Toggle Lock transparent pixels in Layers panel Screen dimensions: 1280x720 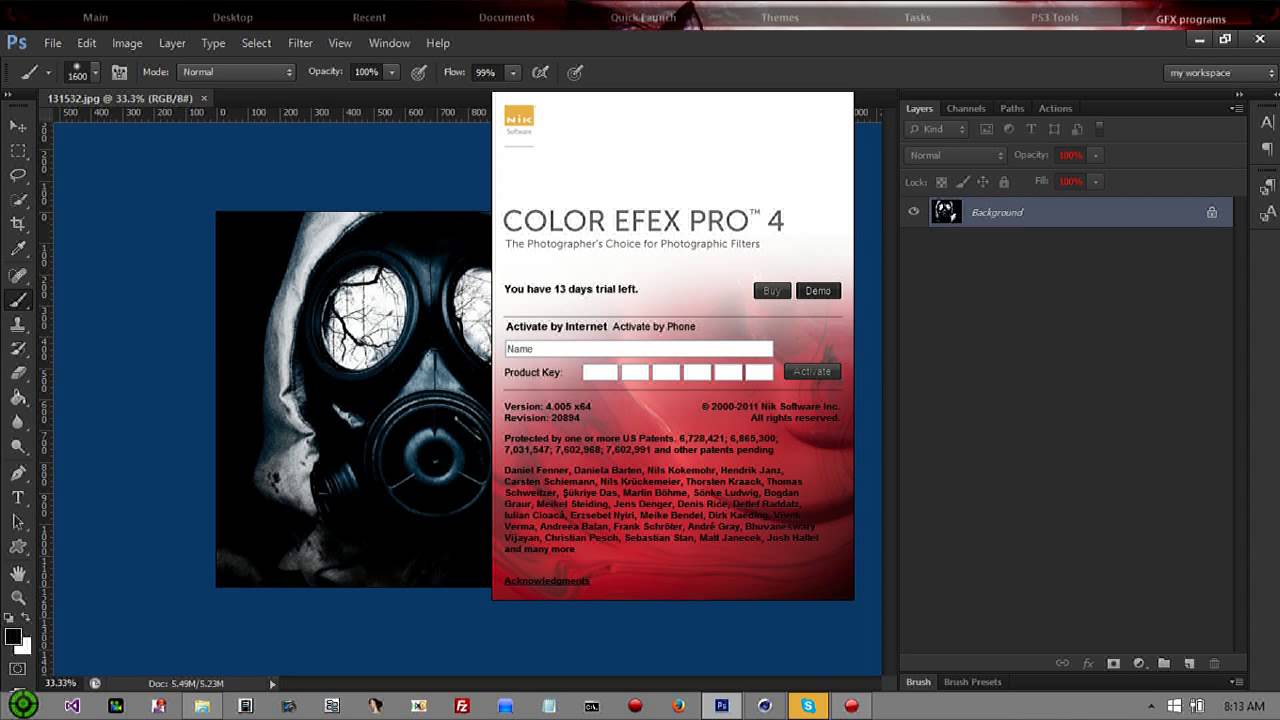(941, 182)
